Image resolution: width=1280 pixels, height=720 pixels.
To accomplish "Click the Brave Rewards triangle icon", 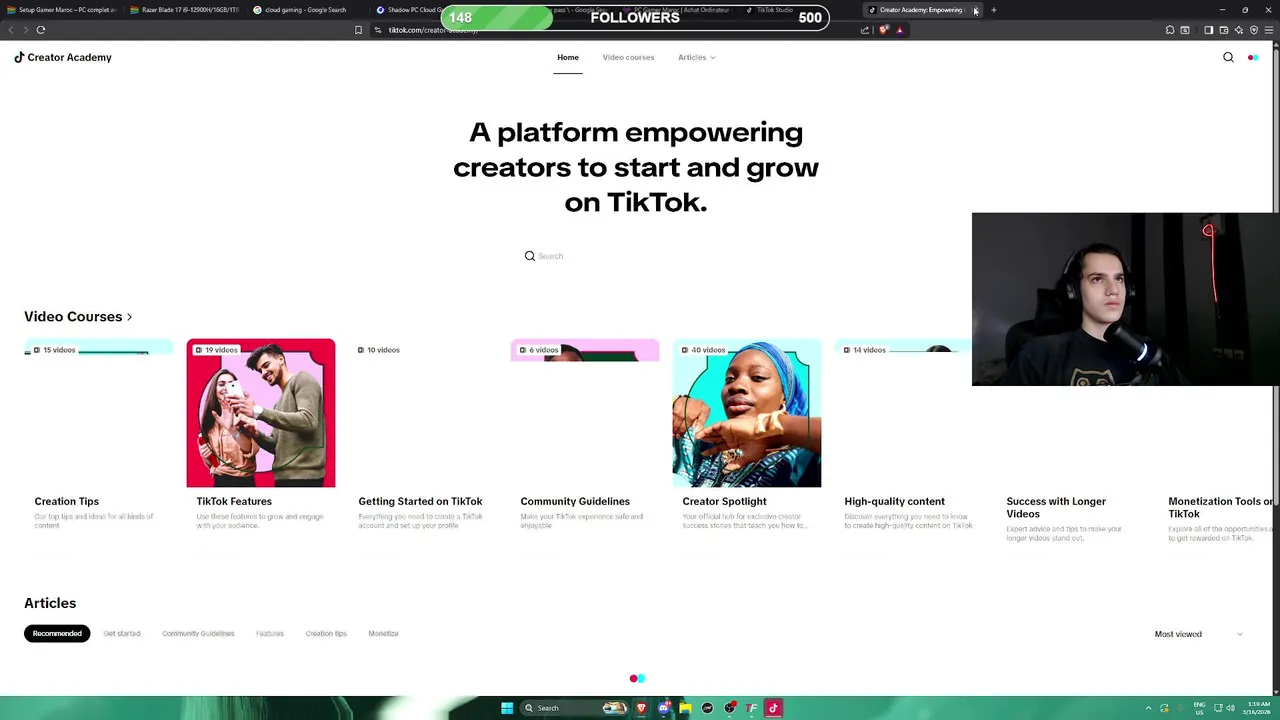I will [x=899, y=30].
